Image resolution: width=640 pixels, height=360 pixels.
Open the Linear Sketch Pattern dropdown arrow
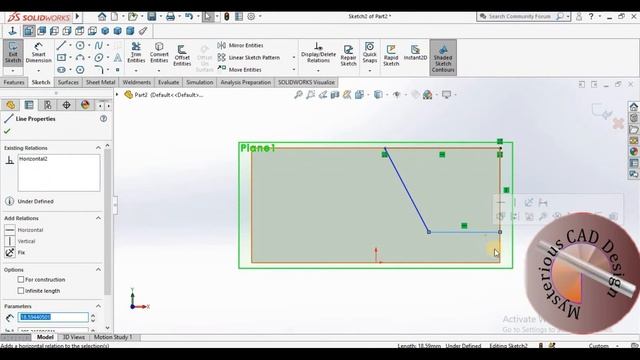(293, 58)
